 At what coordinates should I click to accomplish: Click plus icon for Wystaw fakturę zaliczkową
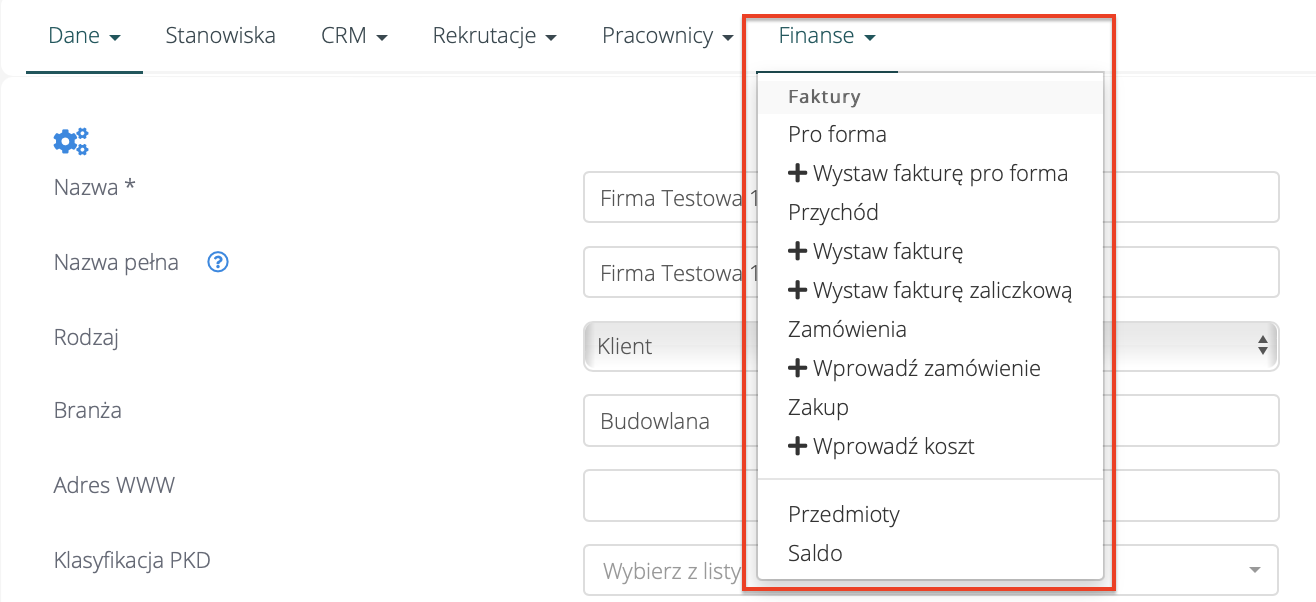click(x=797, y=291)
